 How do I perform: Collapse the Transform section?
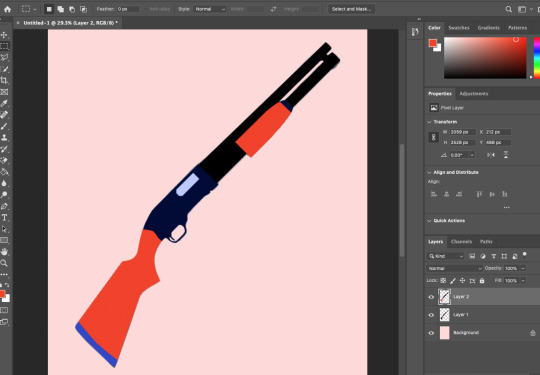click(429, 122)
